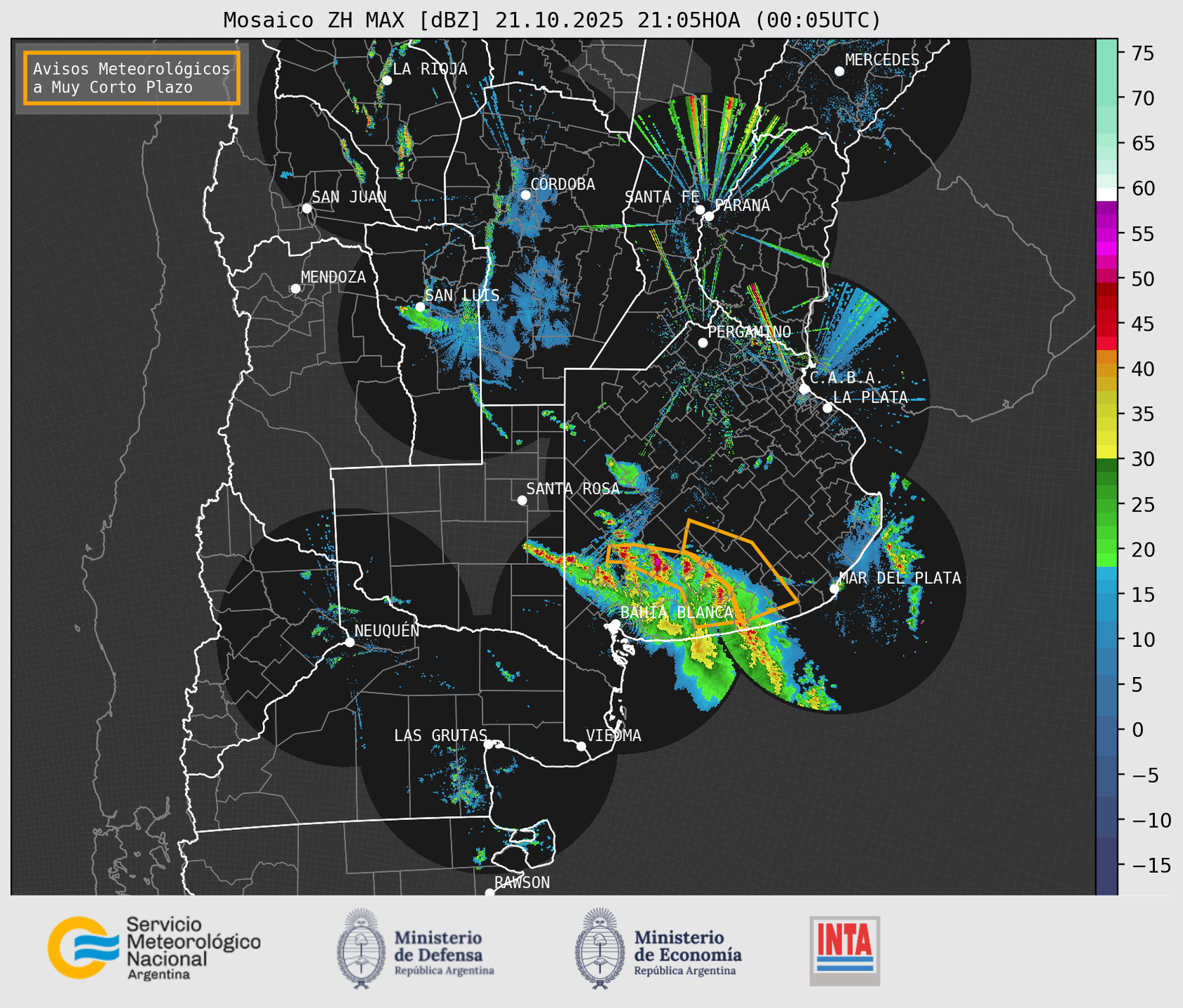Click the LA PLATA city label

point(870,397)
